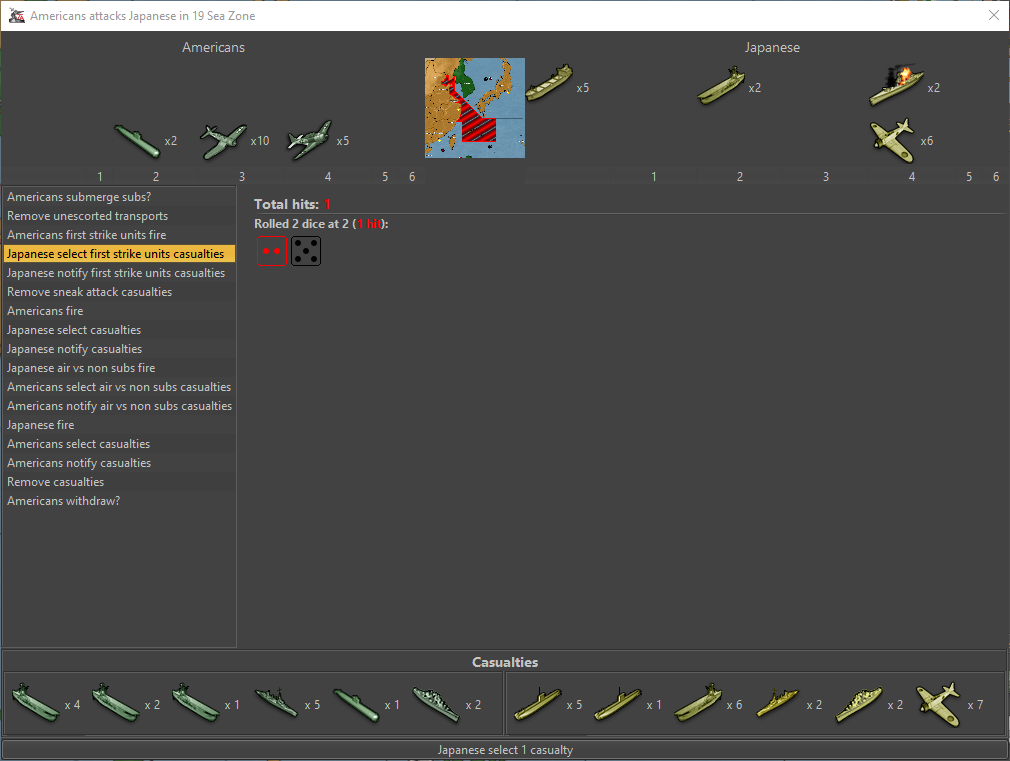Select American carrier x 4 in Casualties

36,702
